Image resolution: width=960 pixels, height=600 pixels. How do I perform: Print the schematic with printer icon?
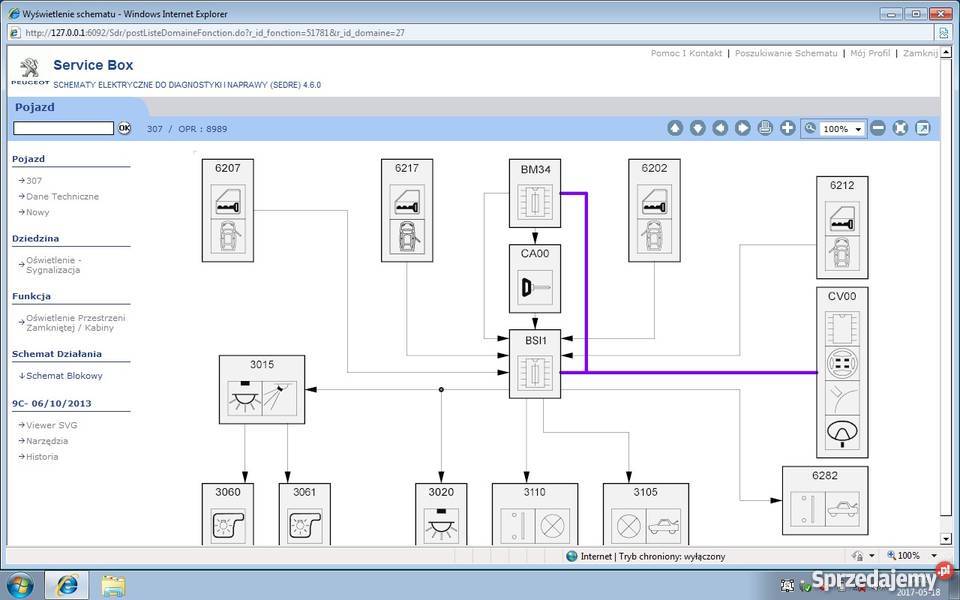[765, 128]
